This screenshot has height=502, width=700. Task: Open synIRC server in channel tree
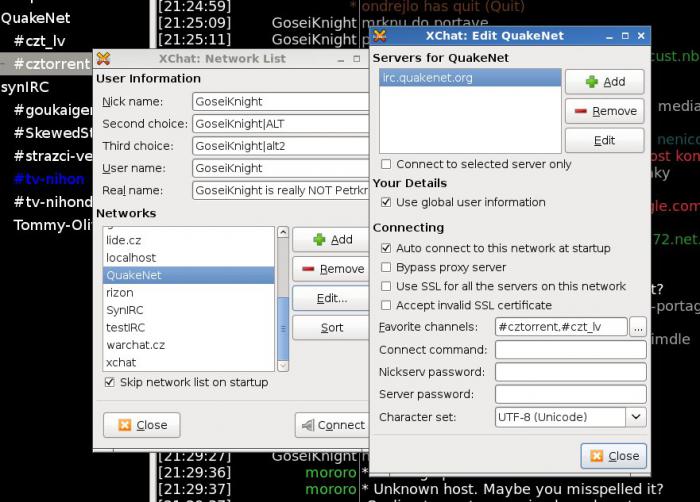tap(25, 87)
